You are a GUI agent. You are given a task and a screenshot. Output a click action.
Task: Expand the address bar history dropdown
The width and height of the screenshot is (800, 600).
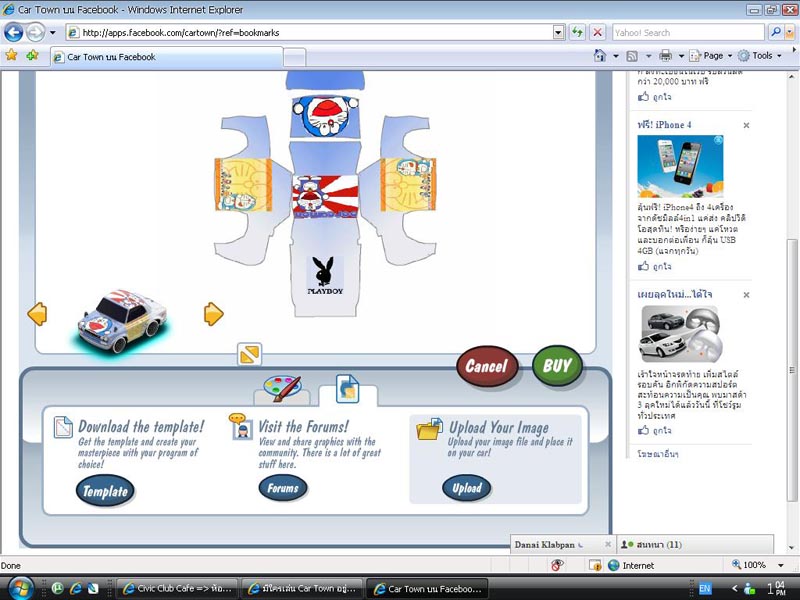point(558,32)
